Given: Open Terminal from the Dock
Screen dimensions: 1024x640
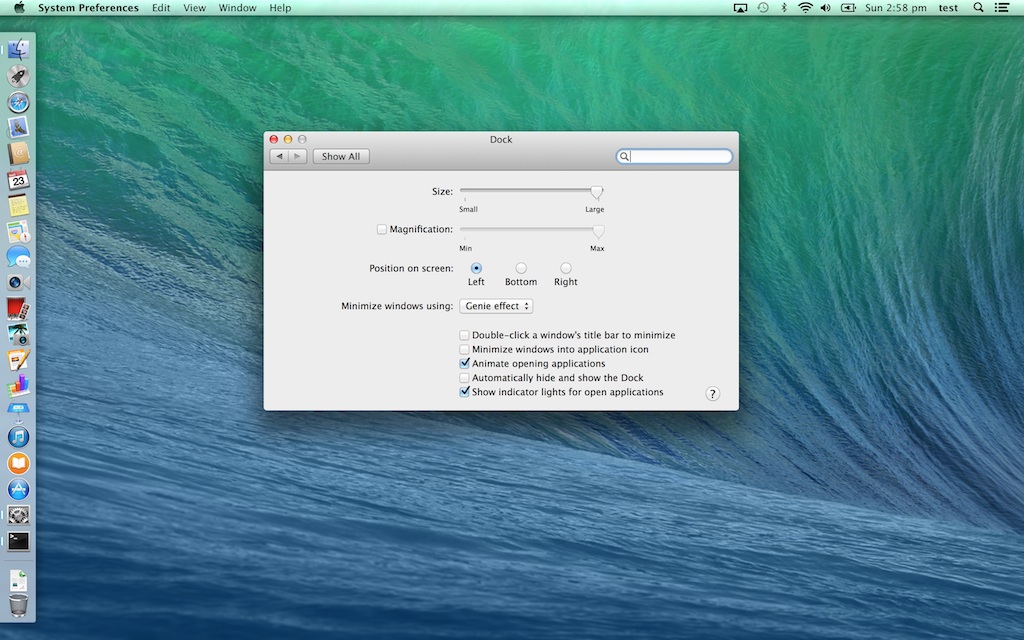Looking at the screenshot, I should (x=18, y=541).
